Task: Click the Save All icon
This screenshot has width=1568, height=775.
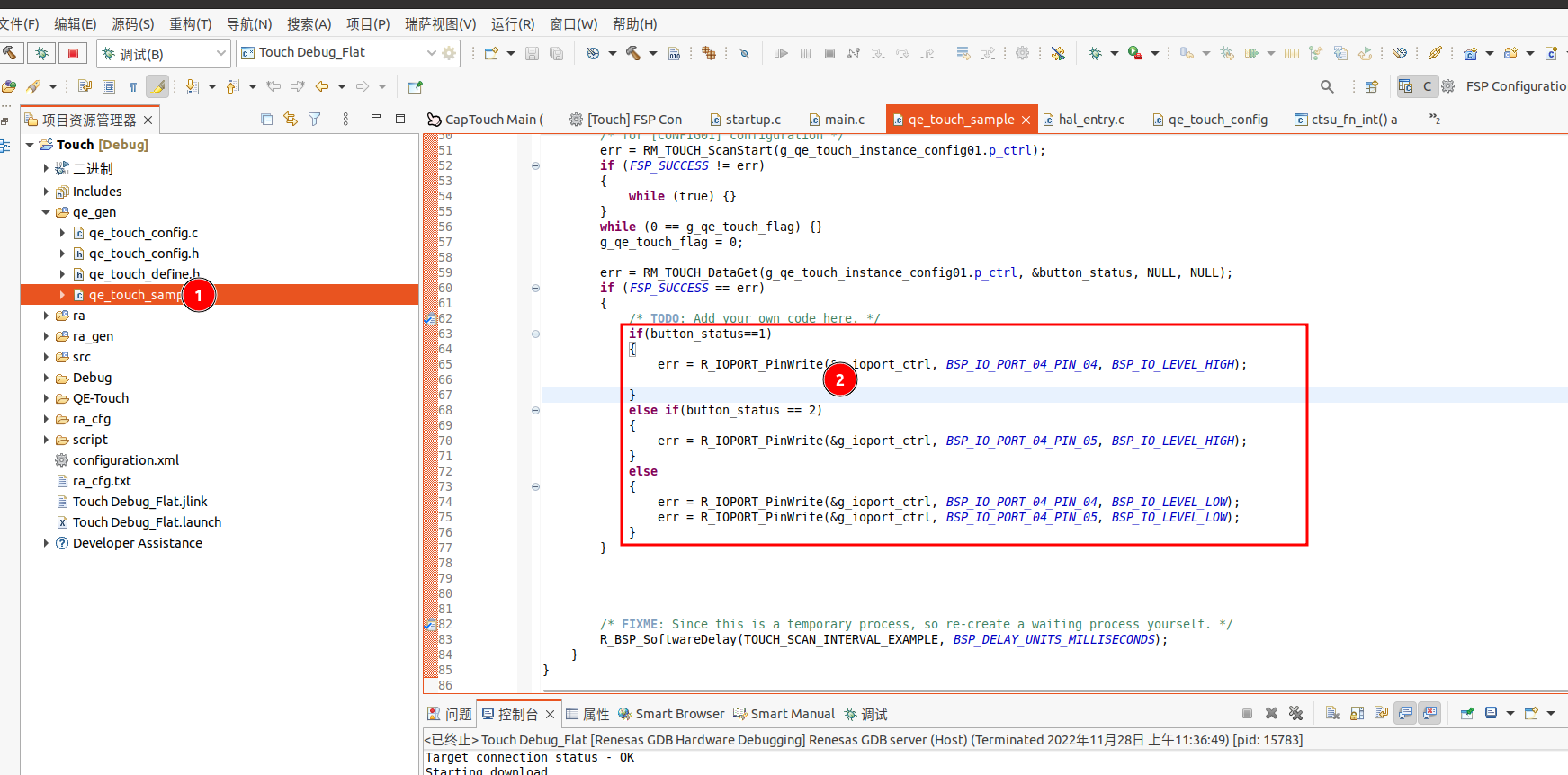Action: click(x=557, y=53)
